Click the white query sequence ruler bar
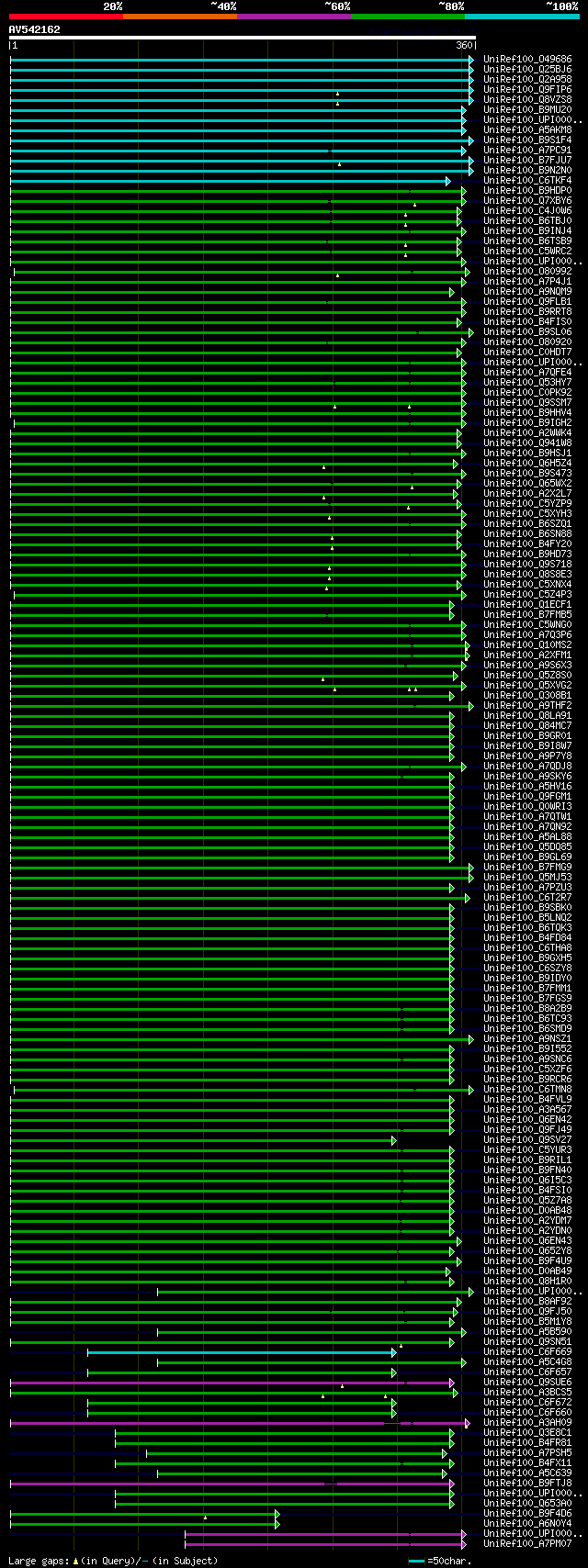This screenshot has width=588, height=1568. pyautogui.click(x=242, y=38)
